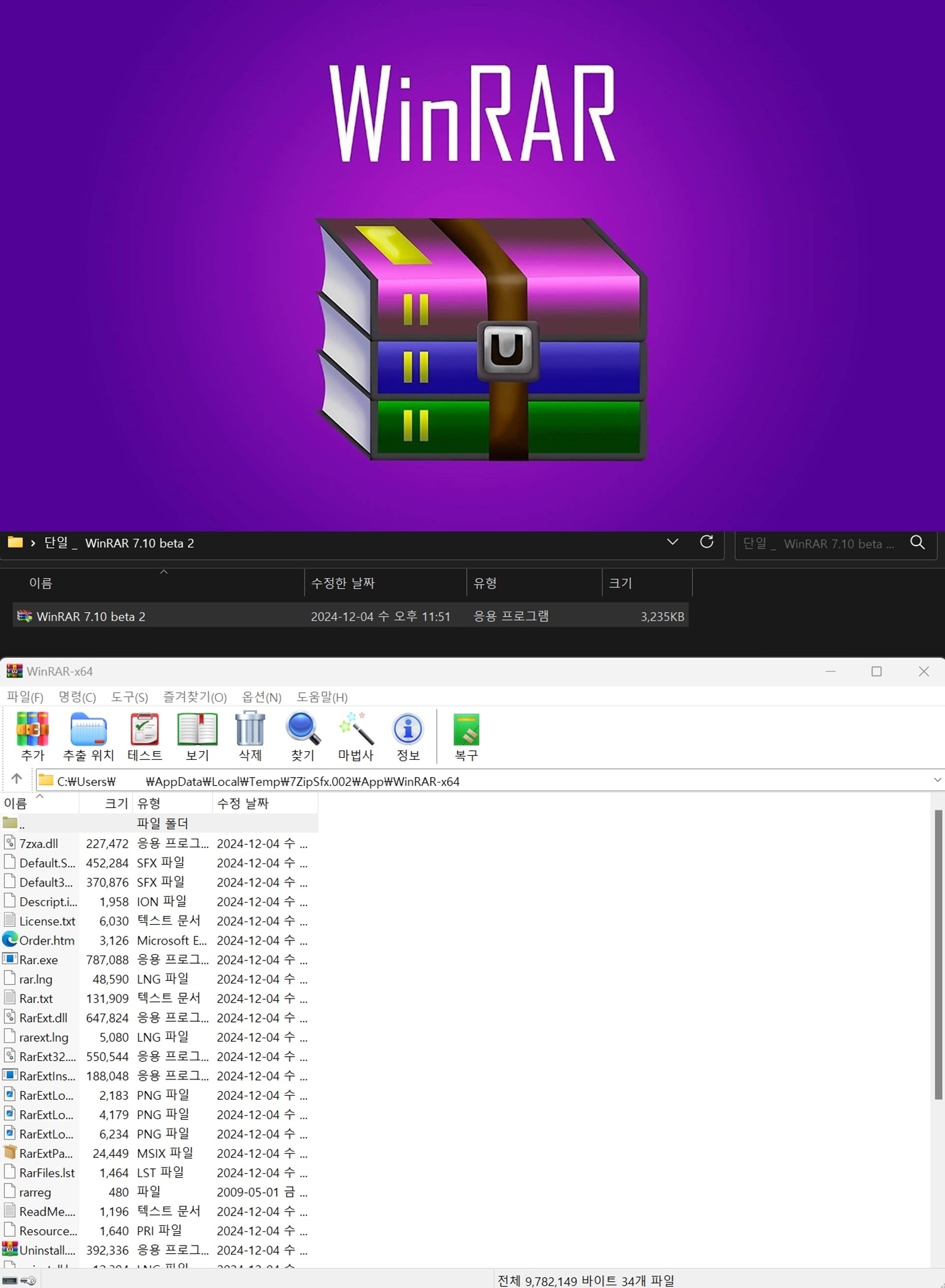Open the File (파일) menu
945x1288 pixels.
25,696
